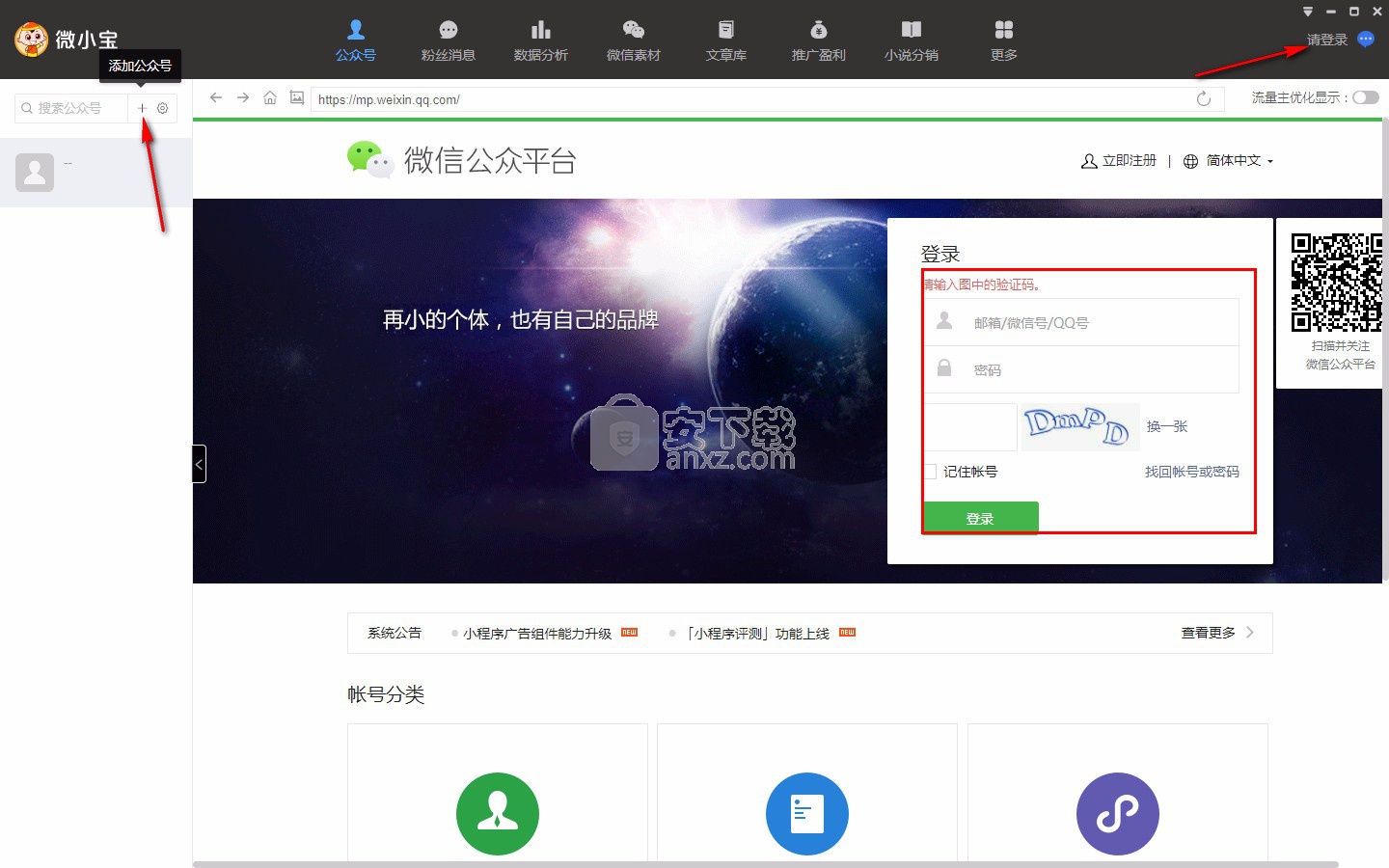This screenshot has height=868, width=1389.
Task: Focus the 搜索公众号 search field
Action: click(71, 108)
